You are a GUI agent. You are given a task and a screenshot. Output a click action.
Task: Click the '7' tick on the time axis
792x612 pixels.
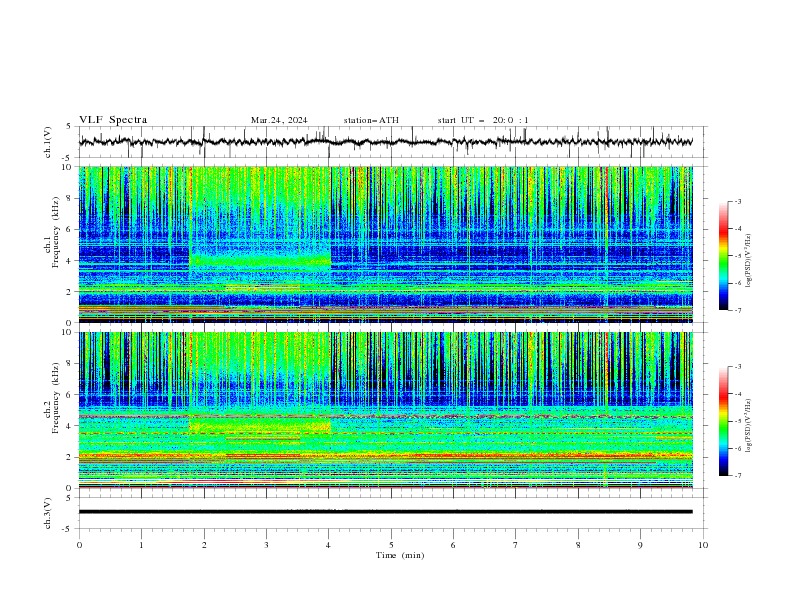[x=516, y=545]
